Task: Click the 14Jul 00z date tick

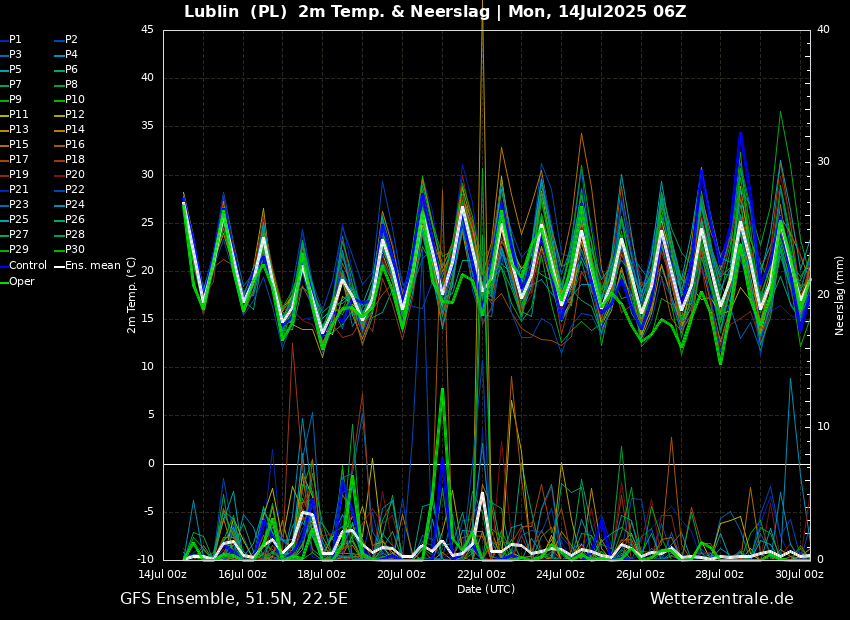Action: tap(163, 575)
